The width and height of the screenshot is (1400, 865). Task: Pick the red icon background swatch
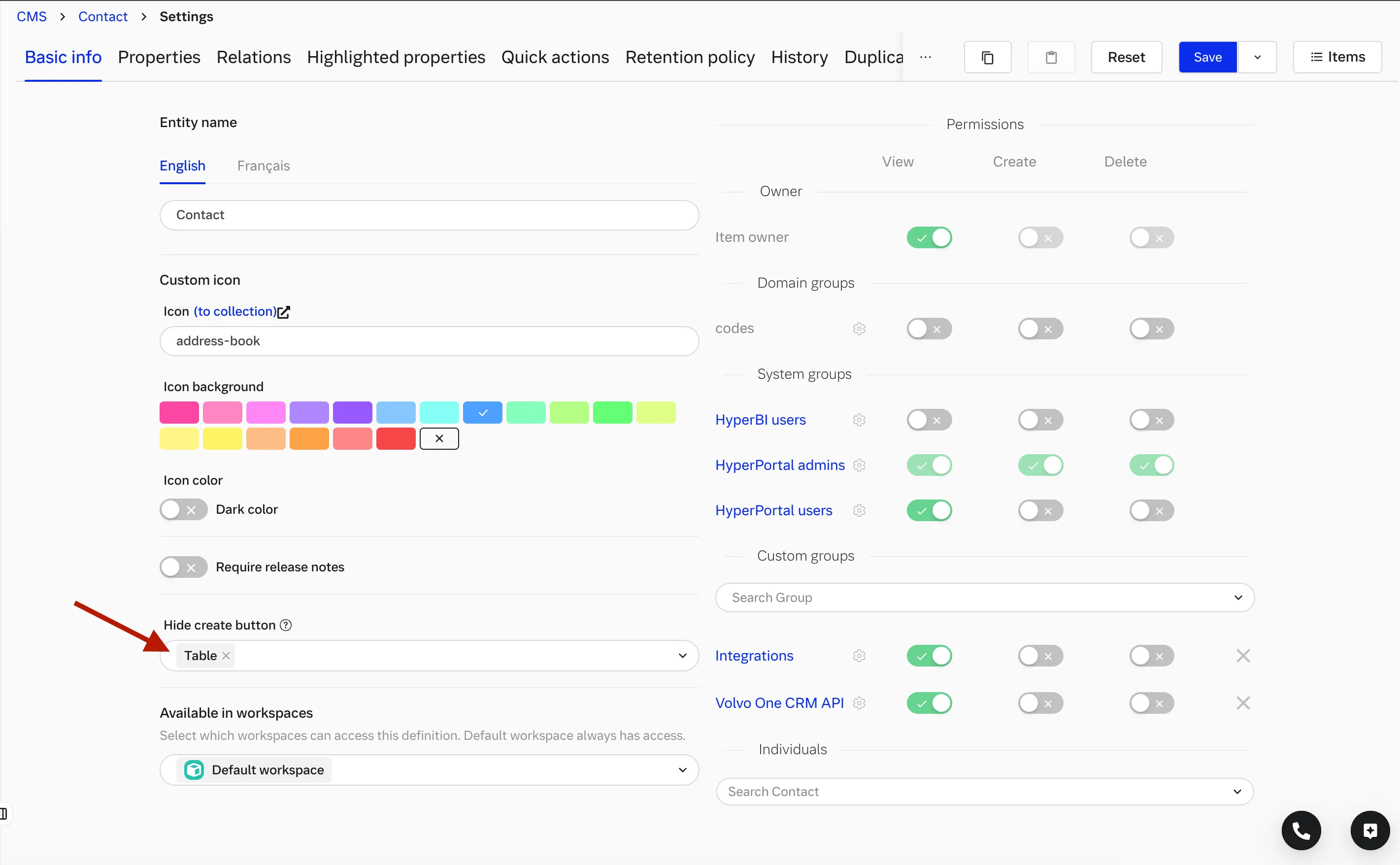click(396, 439)
